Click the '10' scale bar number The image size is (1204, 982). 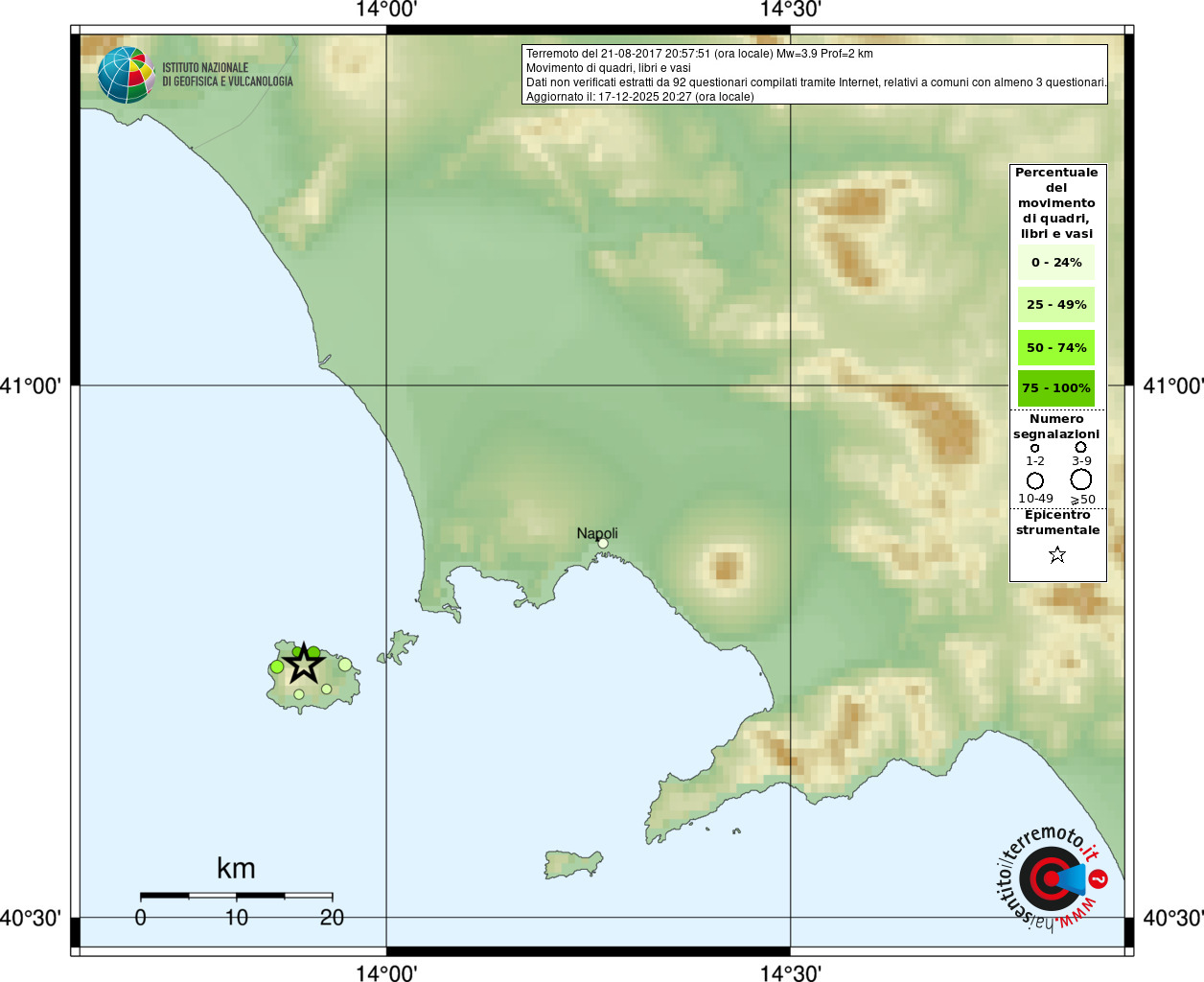click(237, 918)
